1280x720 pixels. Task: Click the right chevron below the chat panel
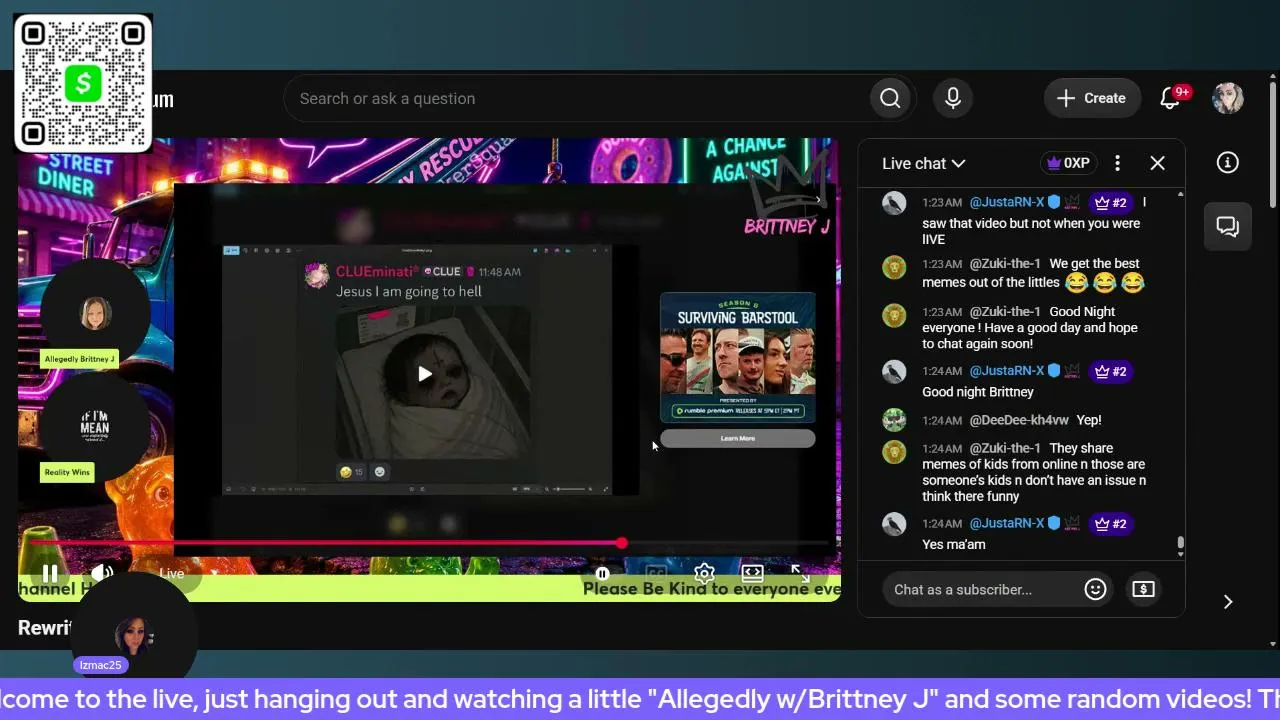click(x=1228, y=601)
